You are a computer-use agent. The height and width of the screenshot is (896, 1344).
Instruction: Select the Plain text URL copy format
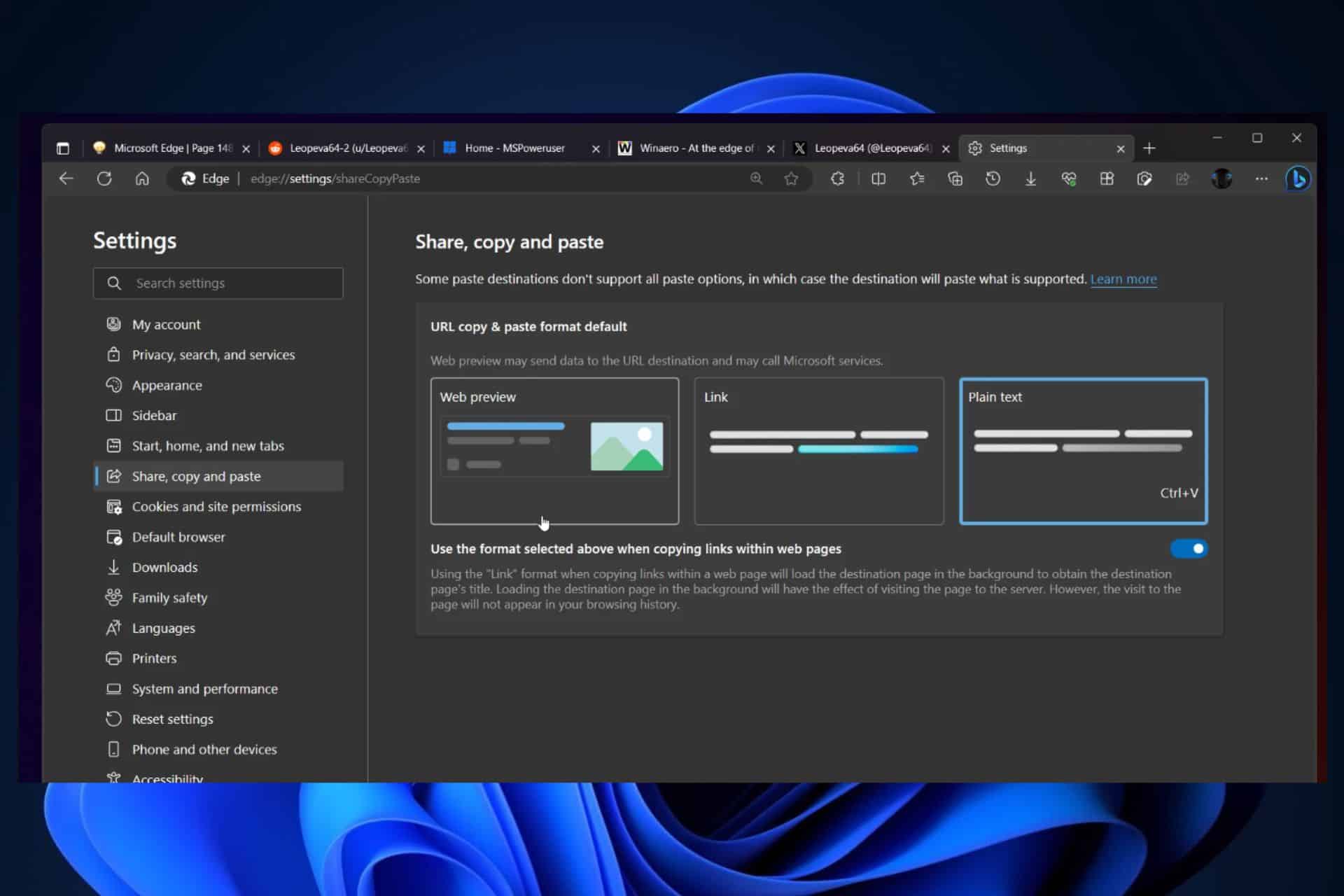click(x=1083, y=449)
